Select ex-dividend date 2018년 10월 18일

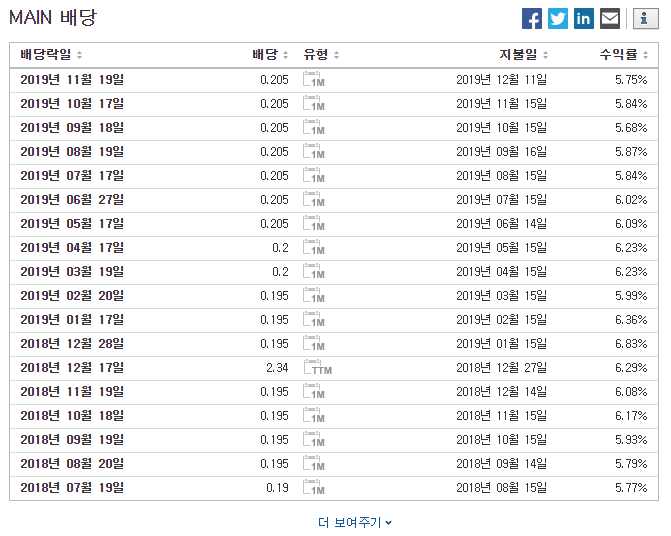(x=72, y=415)
